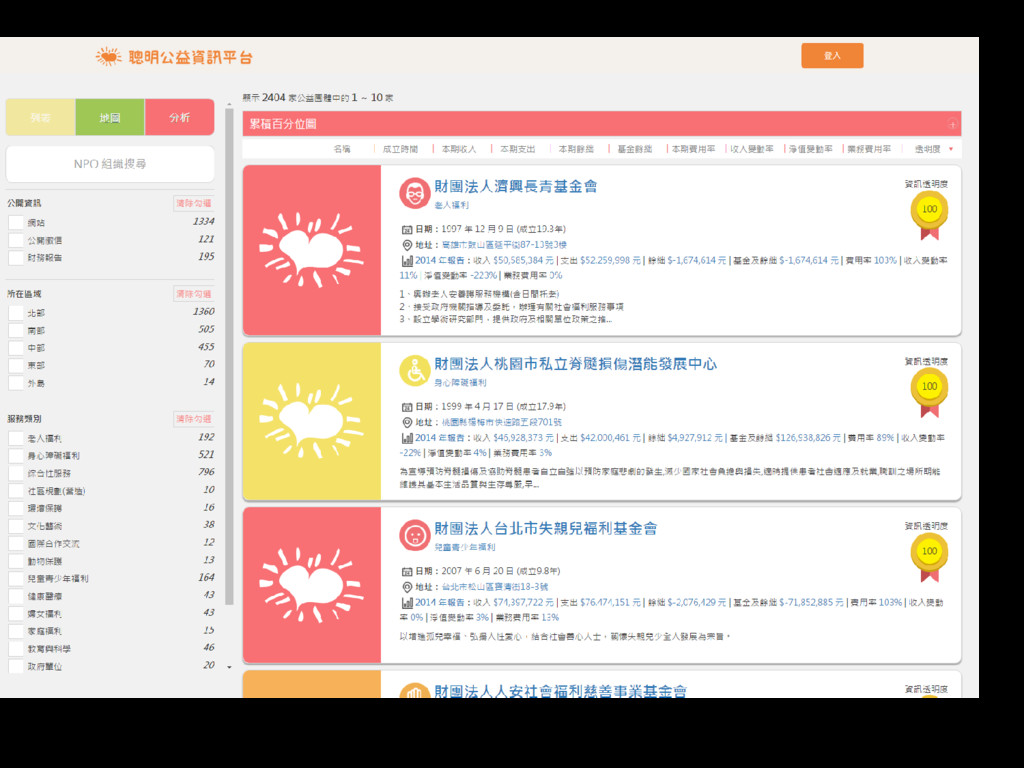Click the yellow heart thumbnail of 脊髓損傷潛能發展中心

click(312, 421)
